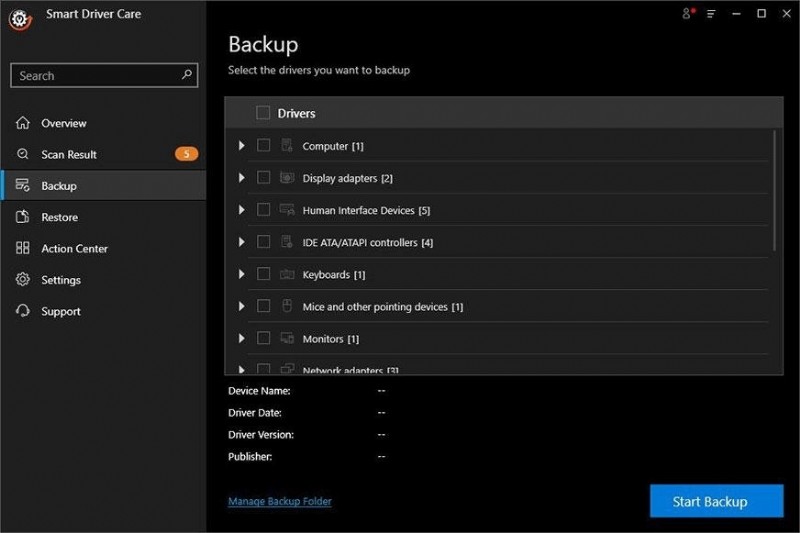Screen dimensions: 800x533
Task: Click the Settings gear icon in sidebar
Action: pos(23,280)
